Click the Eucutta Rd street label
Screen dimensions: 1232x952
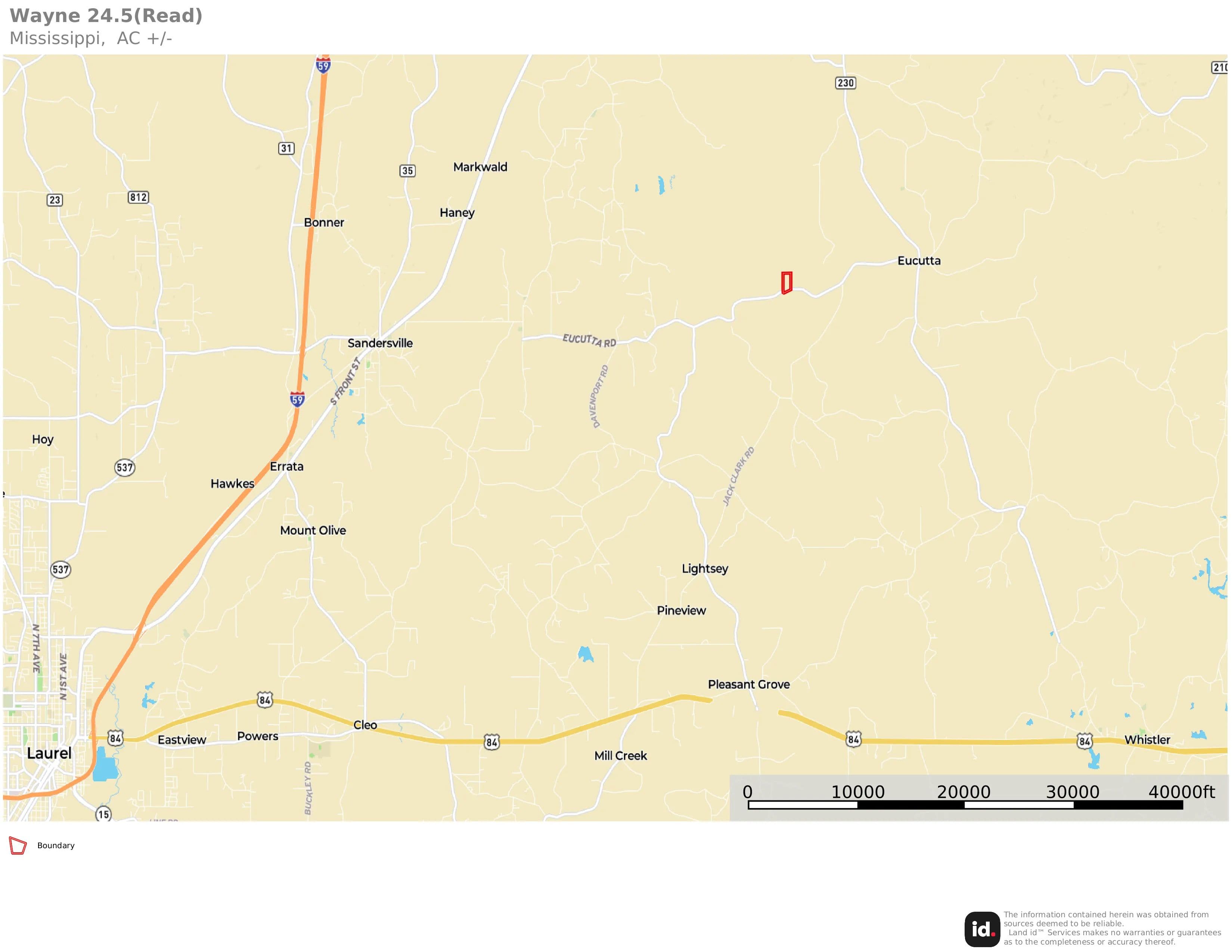pyautogui.click(x=589, y=340)
